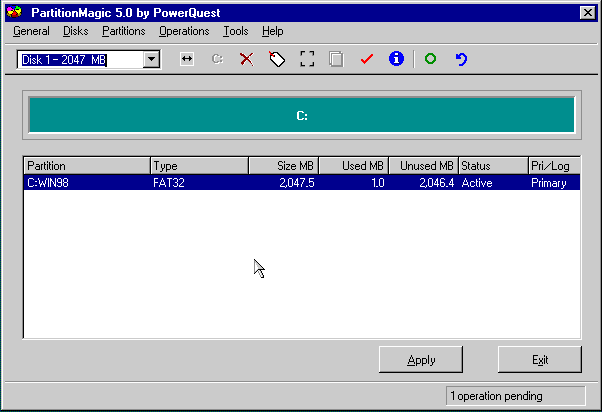Click the red X Delete partition icon
The height and width of the screenshot is (412, 602).
pos(246,60)
